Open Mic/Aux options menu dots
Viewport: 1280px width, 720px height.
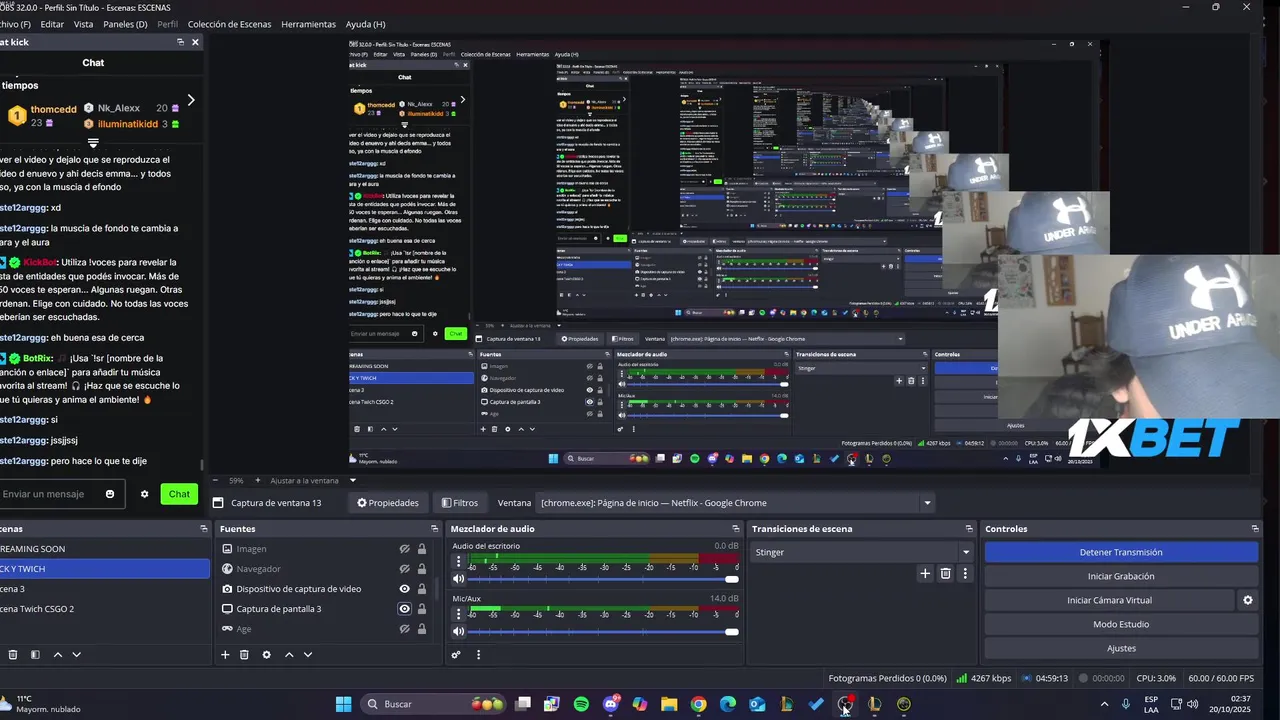tap(459, 614)
